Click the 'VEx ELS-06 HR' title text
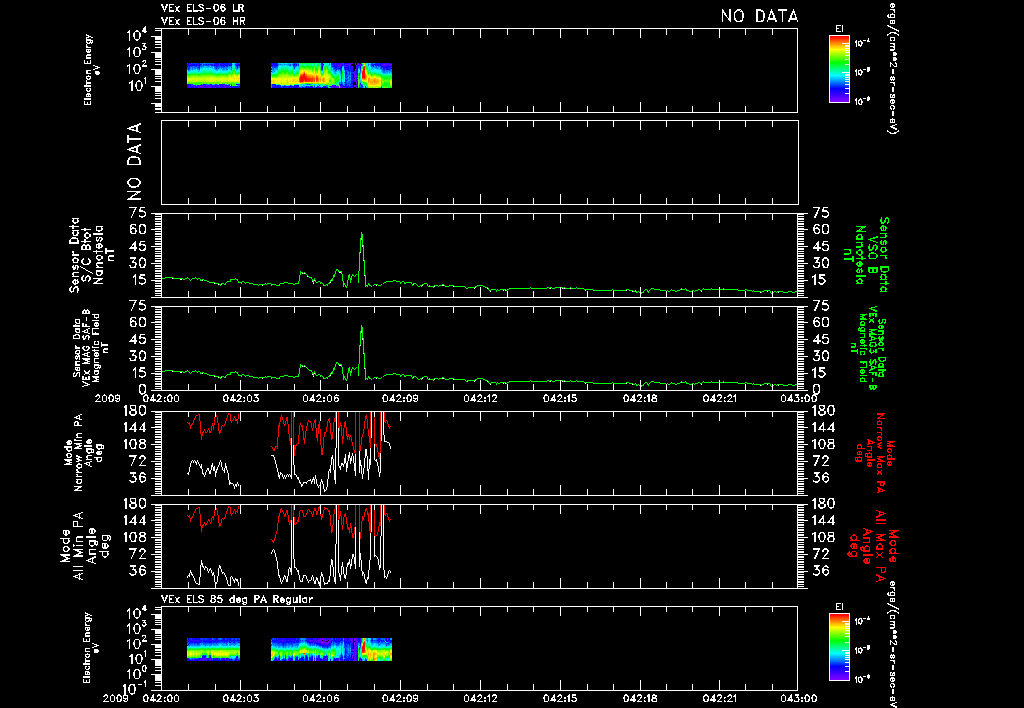Image resolution: width=1024 pixels, height=708 pixels. pos(203,22)
